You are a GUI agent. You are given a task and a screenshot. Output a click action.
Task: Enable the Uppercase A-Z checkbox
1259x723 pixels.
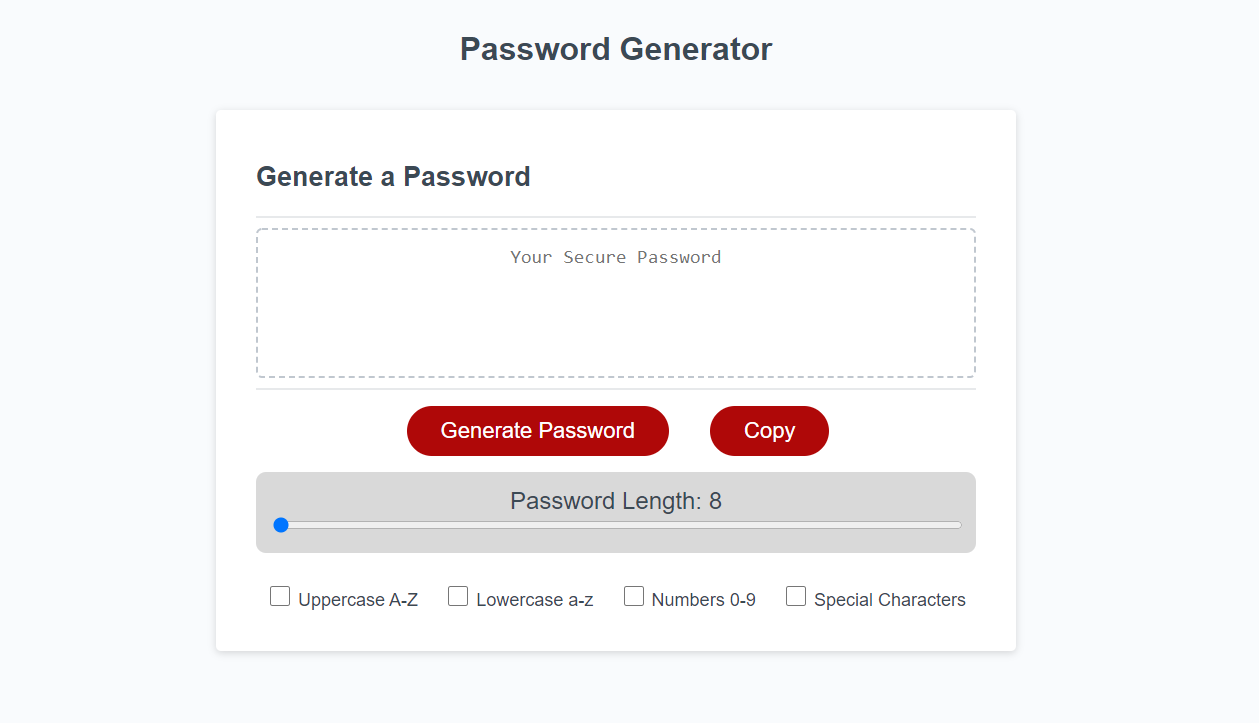pos(280,595)
